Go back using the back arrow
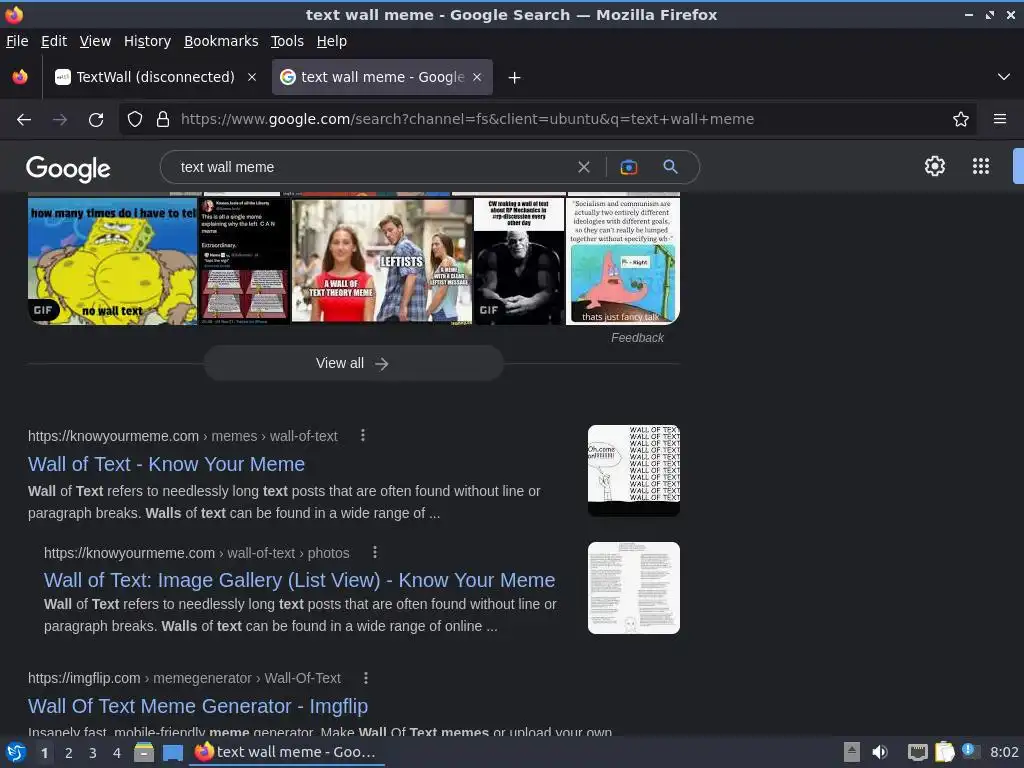 pos(24,120)
